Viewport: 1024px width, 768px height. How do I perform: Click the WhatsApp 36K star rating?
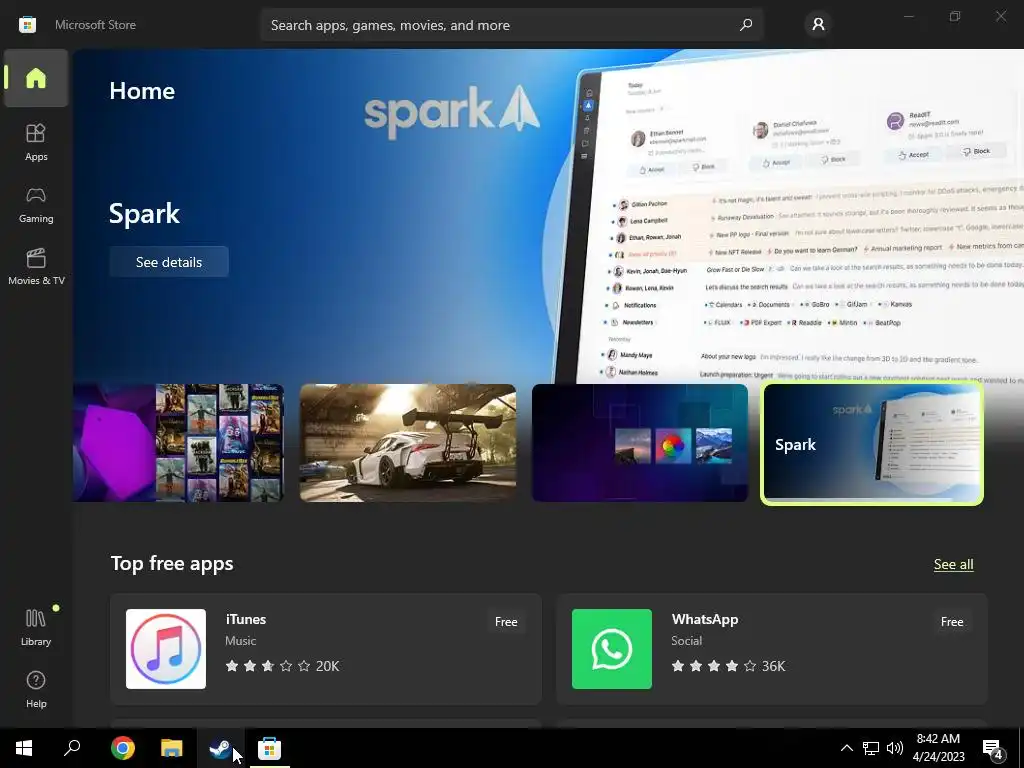[x=728, y=666]
